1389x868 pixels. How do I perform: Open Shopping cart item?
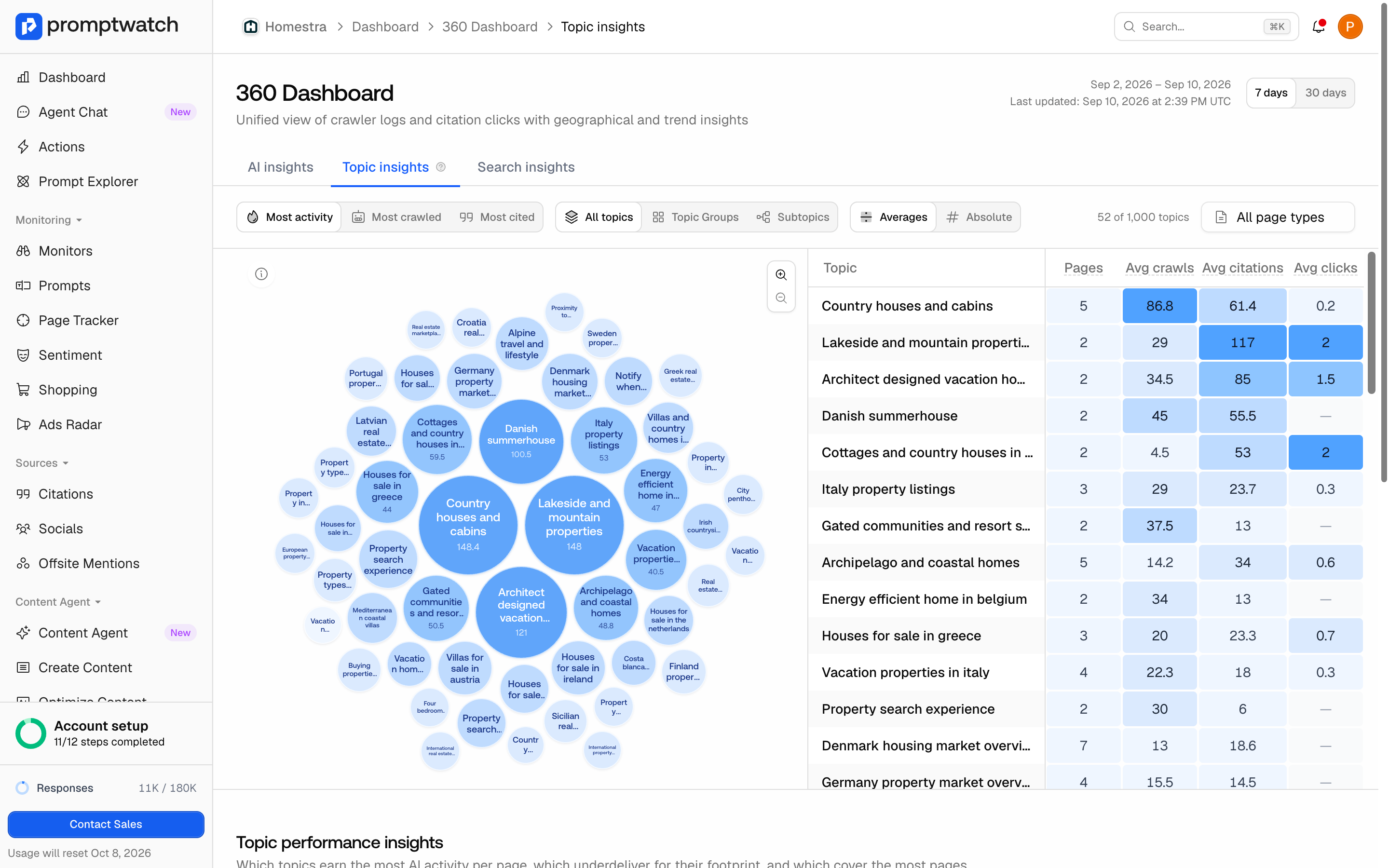[106, 390]
